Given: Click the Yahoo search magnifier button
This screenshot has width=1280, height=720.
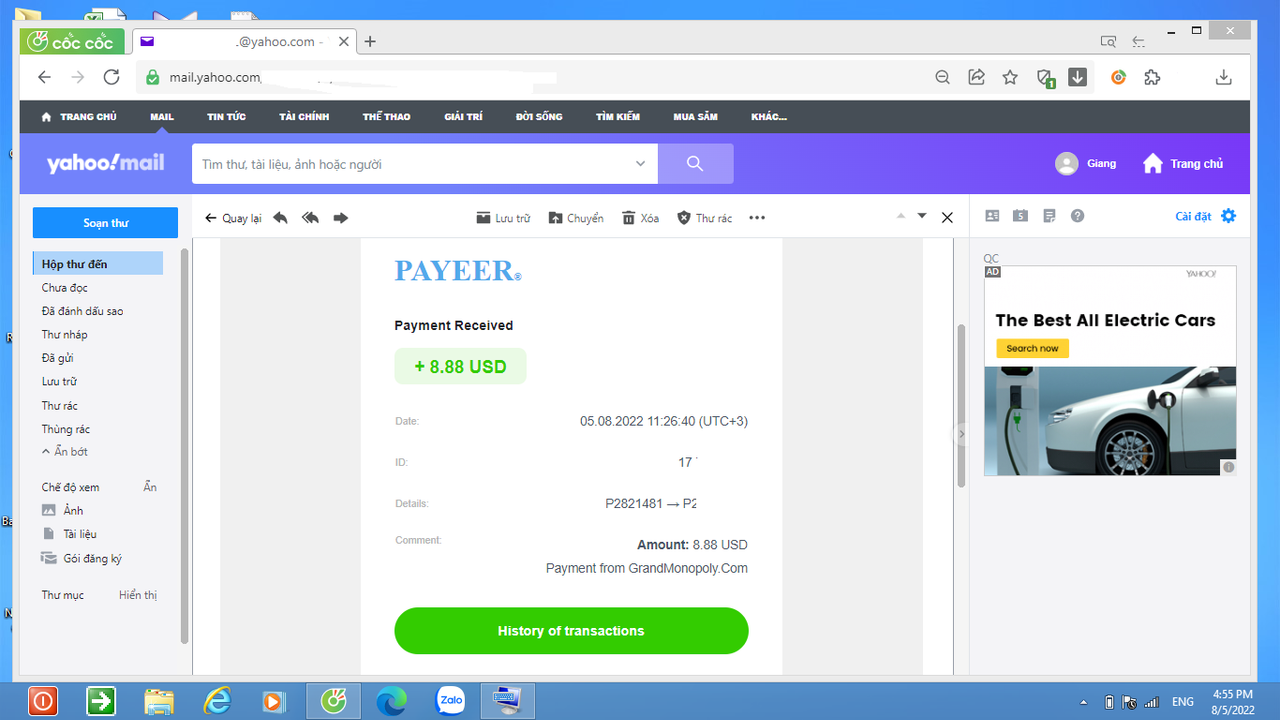Looking at the screenshot, I should point(695,164).
